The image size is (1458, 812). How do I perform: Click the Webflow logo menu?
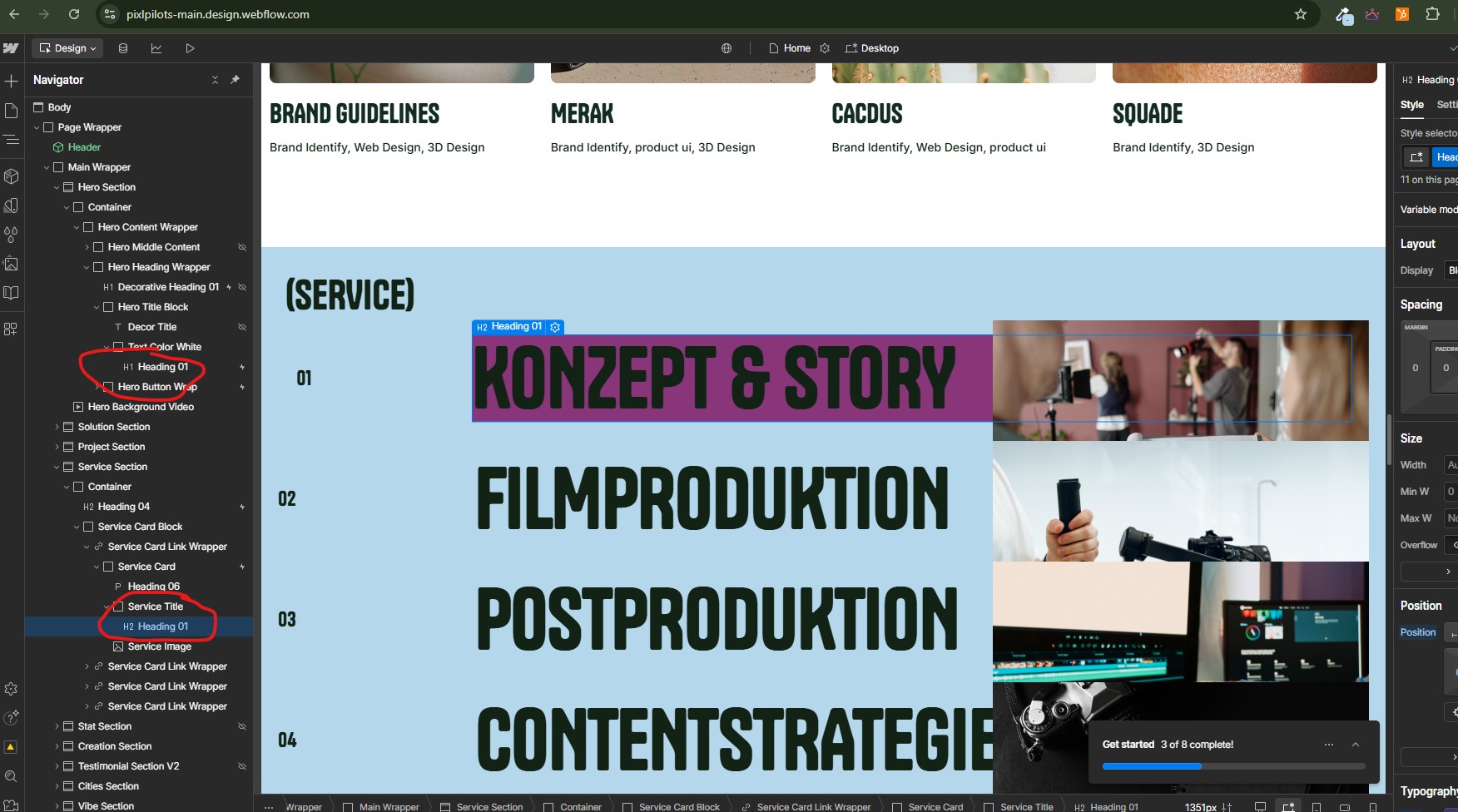coord(11,48)
